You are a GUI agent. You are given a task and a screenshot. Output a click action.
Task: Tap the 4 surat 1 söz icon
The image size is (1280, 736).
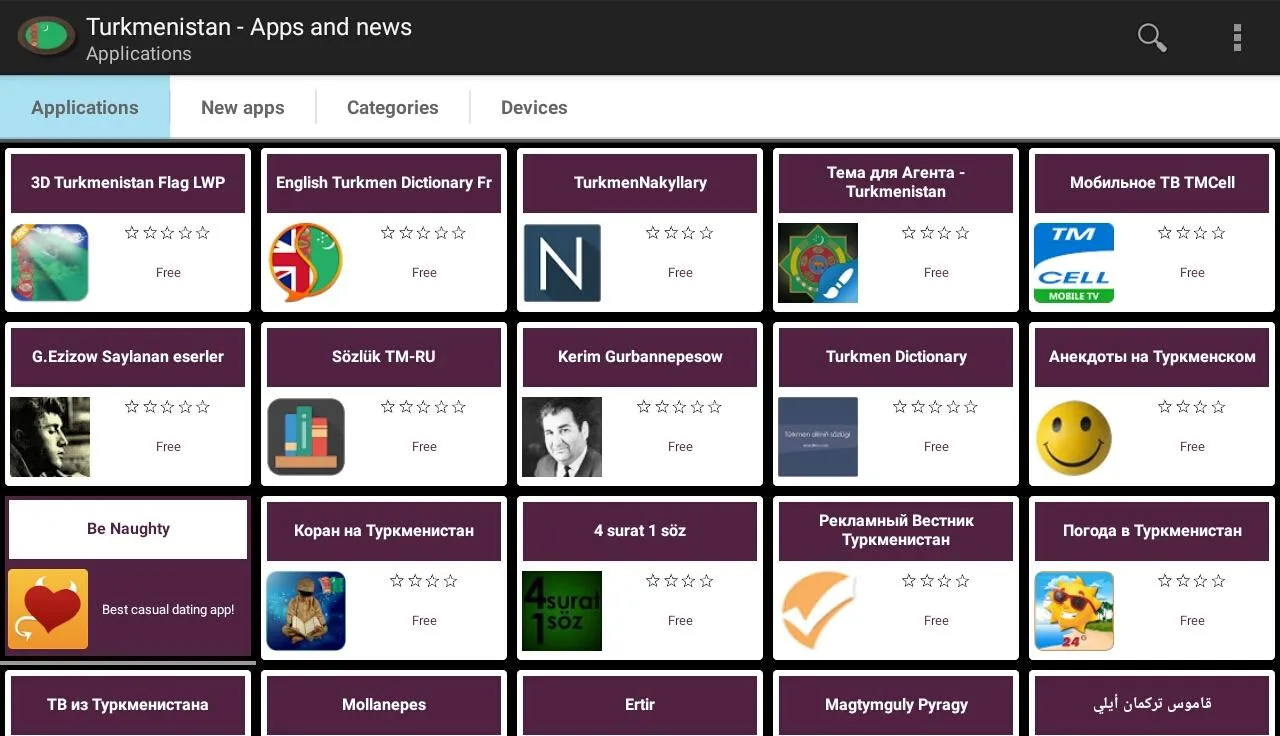[x=562, y=611]
